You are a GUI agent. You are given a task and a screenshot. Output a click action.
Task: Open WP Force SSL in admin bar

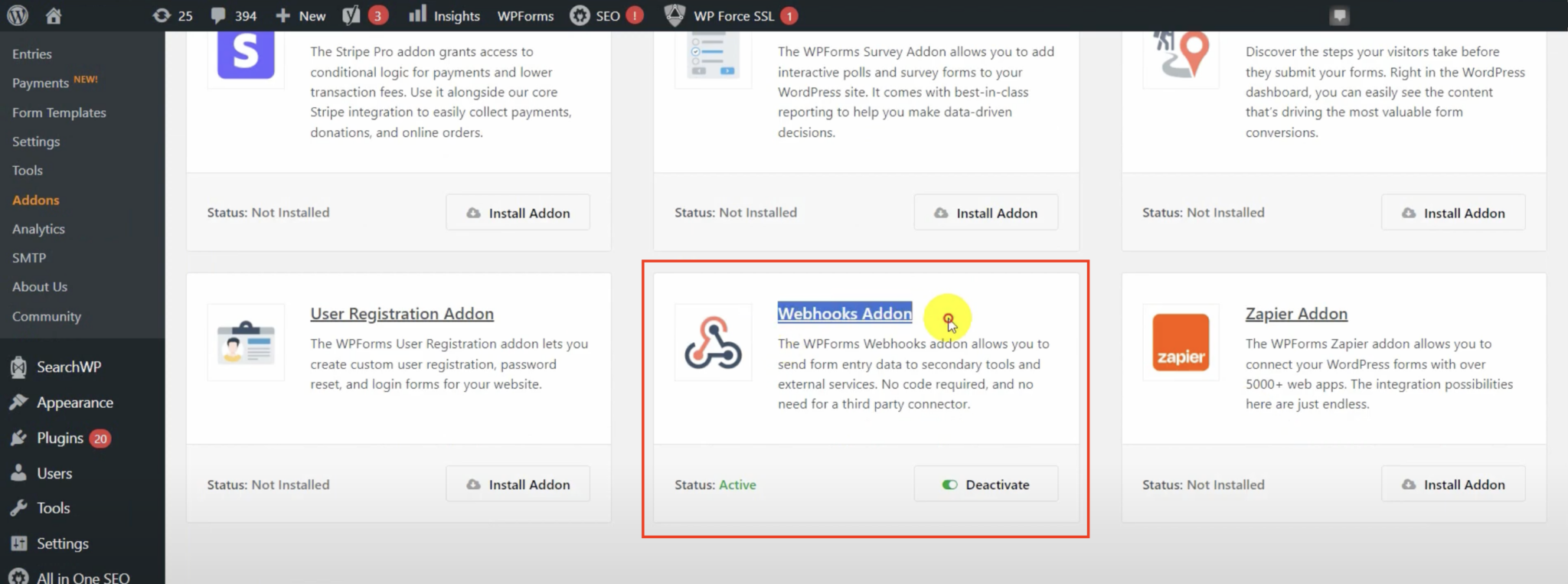720,15
